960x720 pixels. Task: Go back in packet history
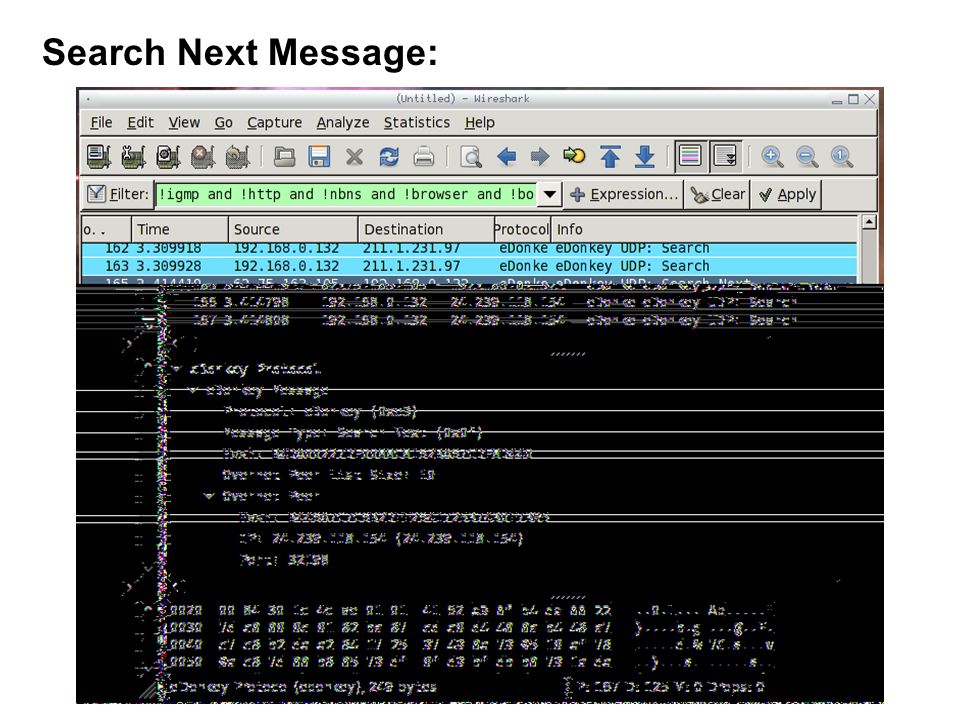(506, 157)
